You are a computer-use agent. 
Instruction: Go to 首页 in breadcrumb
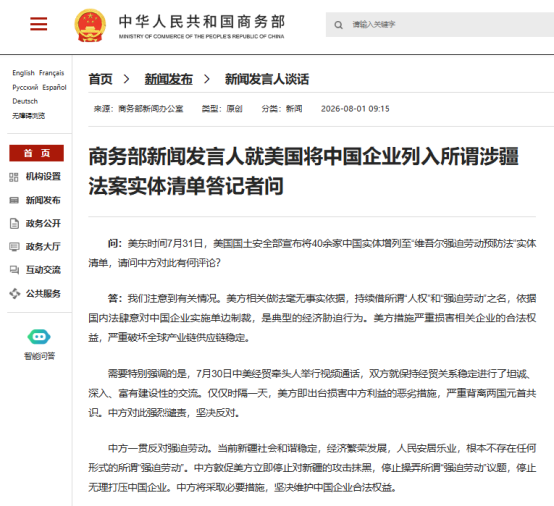(100, 79)
